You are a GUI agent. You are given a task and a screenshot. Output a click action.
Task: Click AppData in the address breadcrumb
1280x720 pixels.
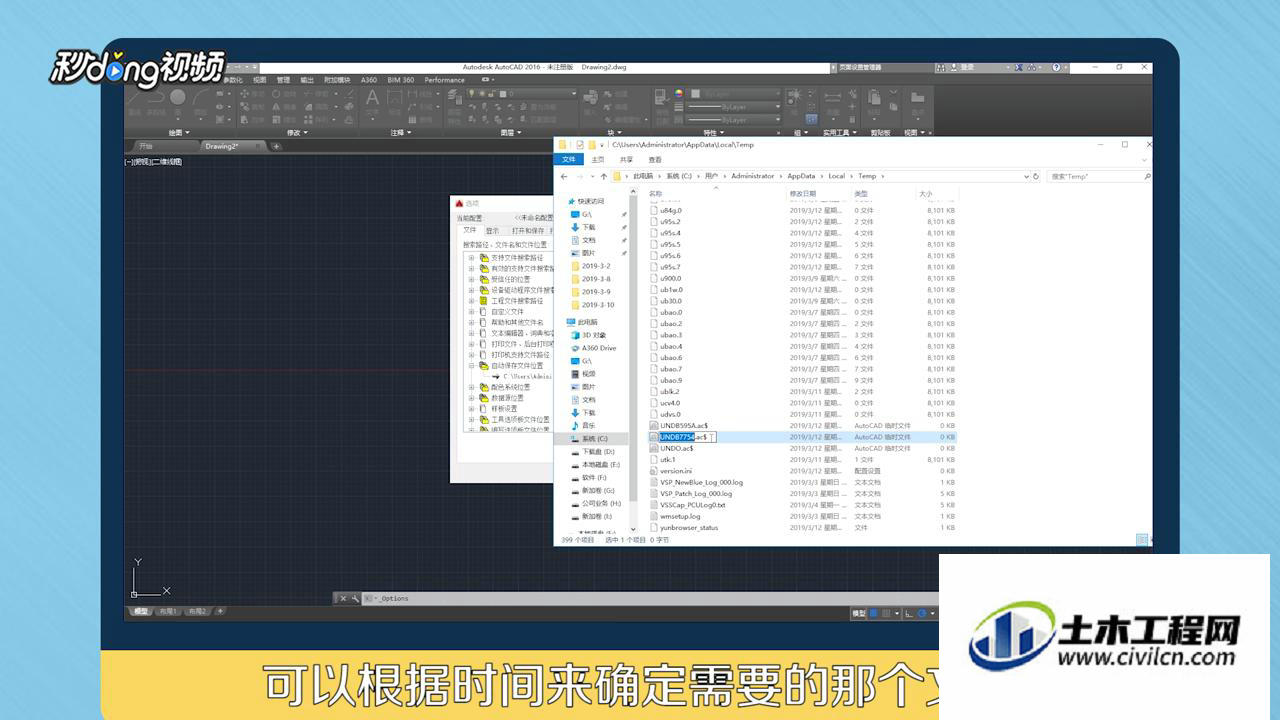(x=801, y=176)
